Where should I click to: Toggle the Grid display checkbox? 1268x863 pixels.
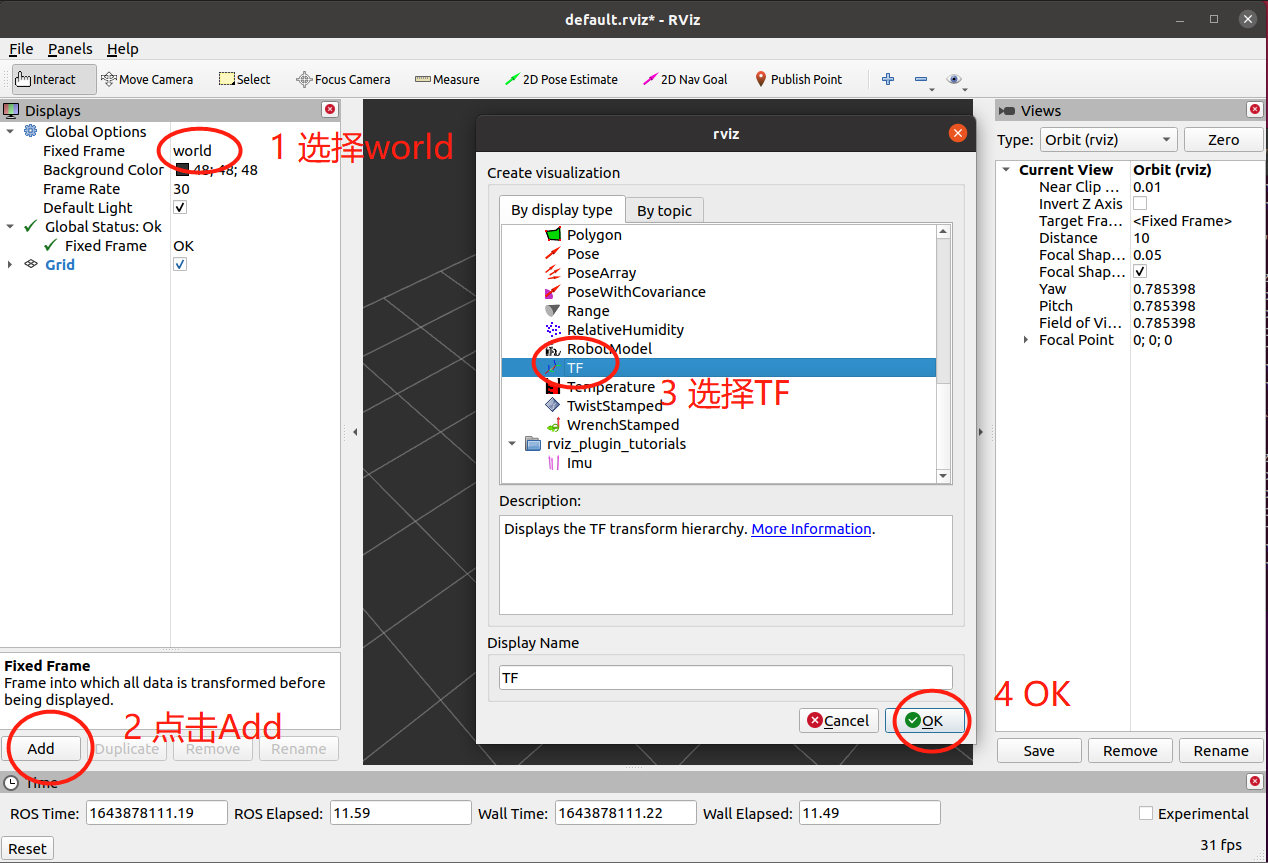(180, 265)
